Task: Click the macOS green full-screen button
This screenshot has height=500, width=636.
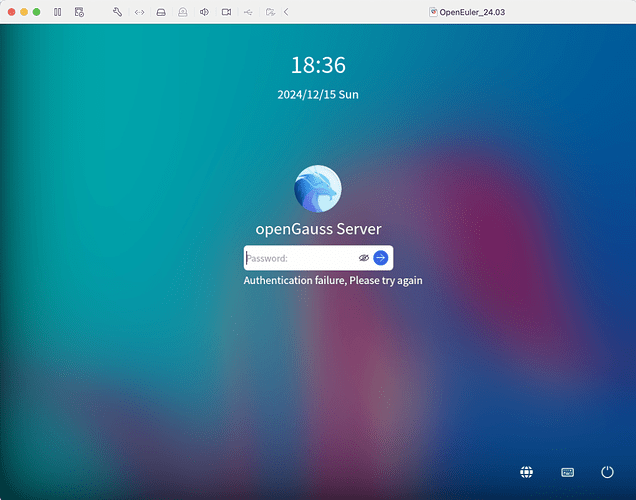Action: click(37, 12)
